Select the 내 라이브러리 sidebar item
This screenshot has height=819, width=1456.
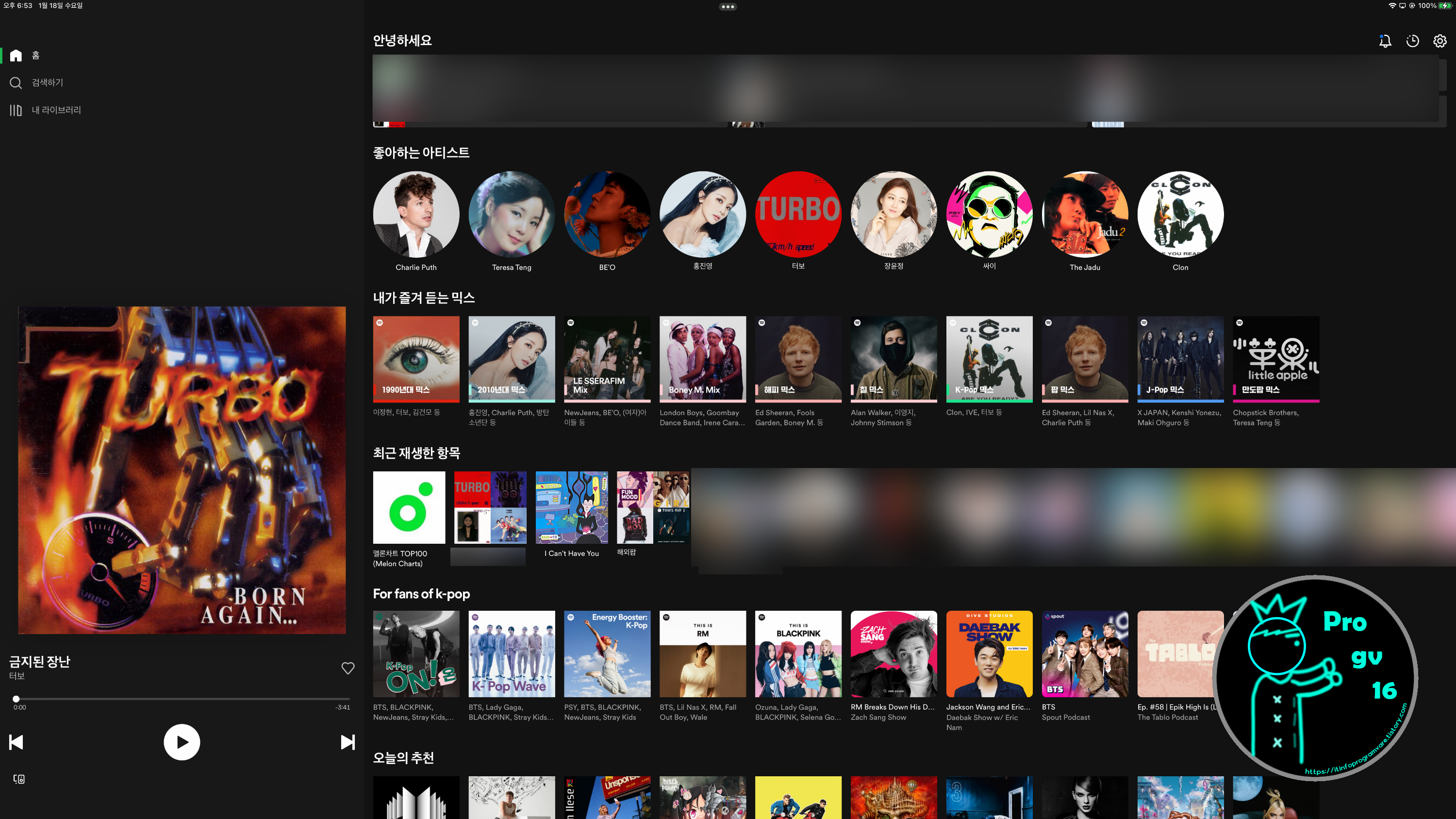tap(56, 110)
